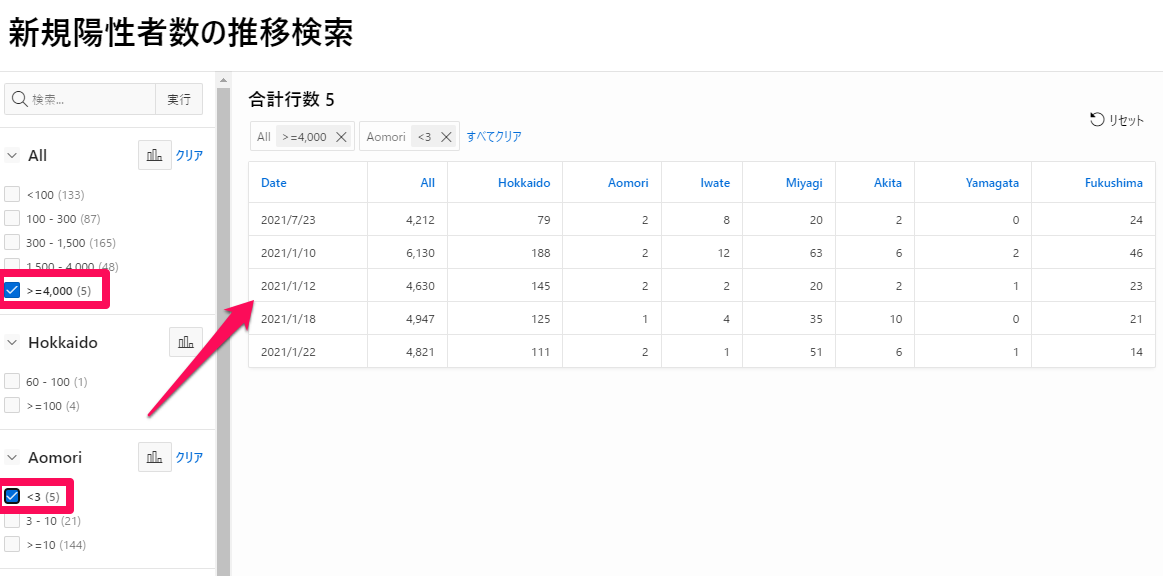Click the 実行 search button
Image resolution: width=1163 pixels, height=576 pixels.
[179, 99]
